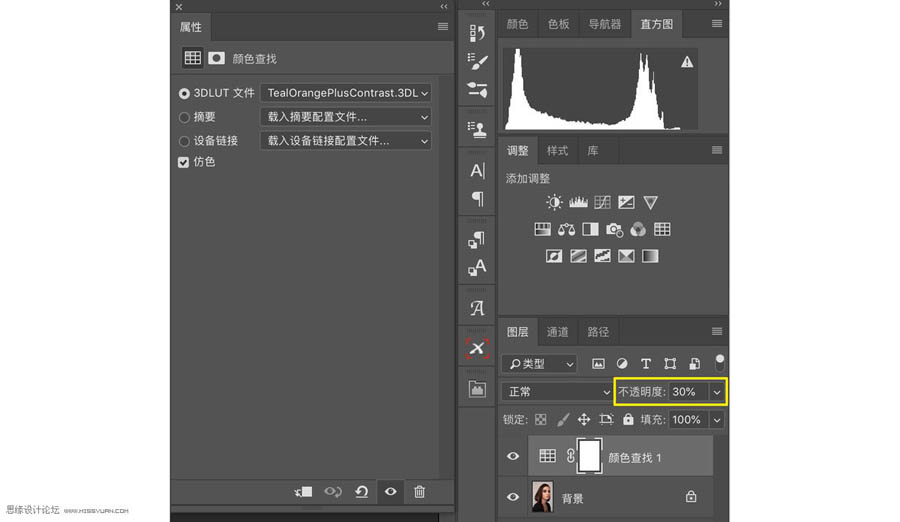The height and width of the screenshot is (522, 900).
Task: Select the 3DLUT 文件 radio button
Action: pos(184,93)
